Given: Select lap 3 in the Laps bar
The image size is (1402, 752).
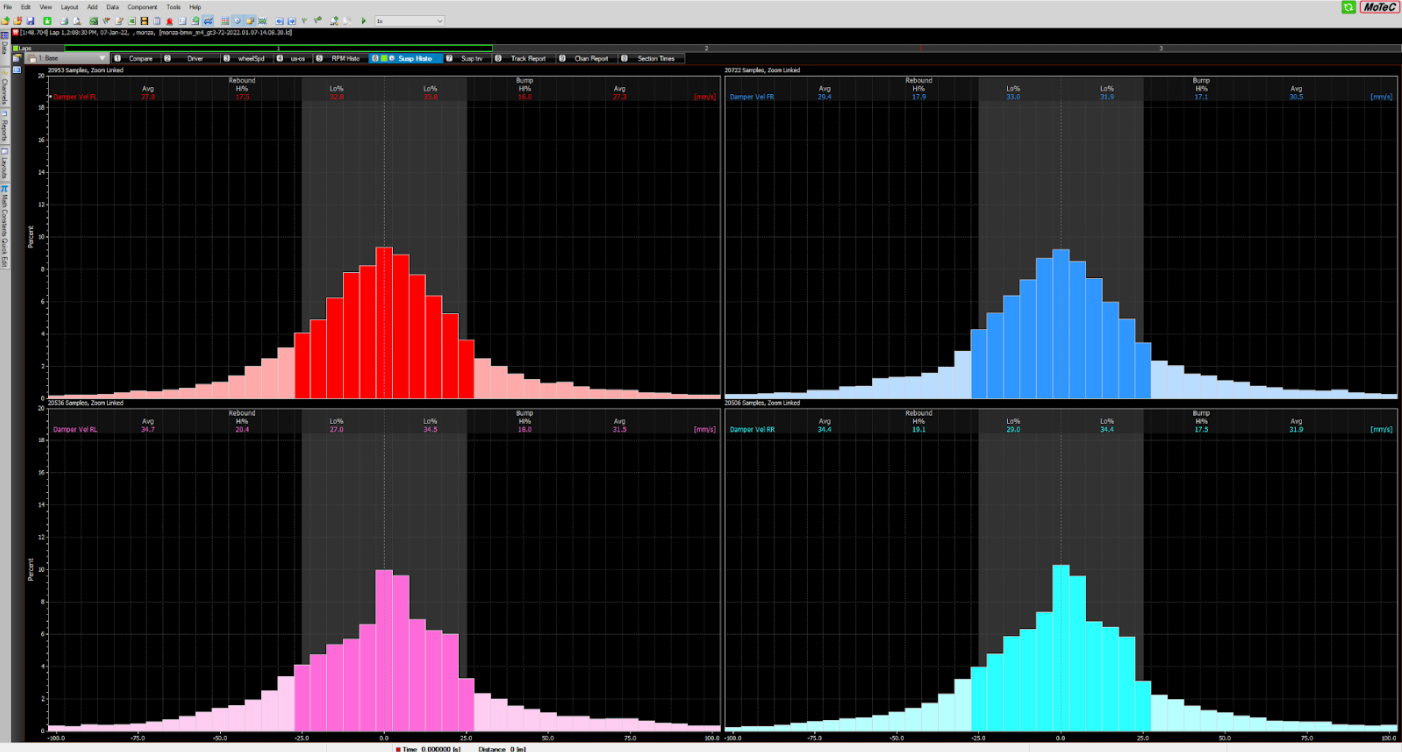Looking at the screenshot, I should 1160,48.
